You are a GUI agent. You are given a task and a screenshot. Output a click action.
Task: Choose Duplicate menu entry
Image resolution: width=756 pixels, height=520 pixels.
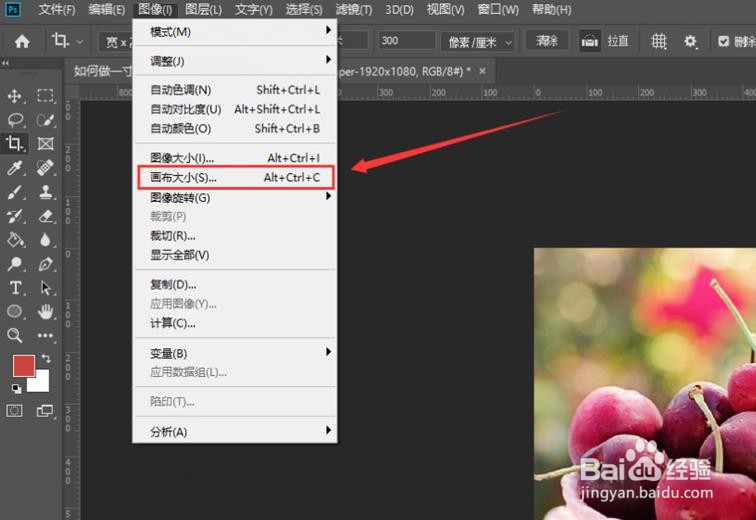point(235,284)
